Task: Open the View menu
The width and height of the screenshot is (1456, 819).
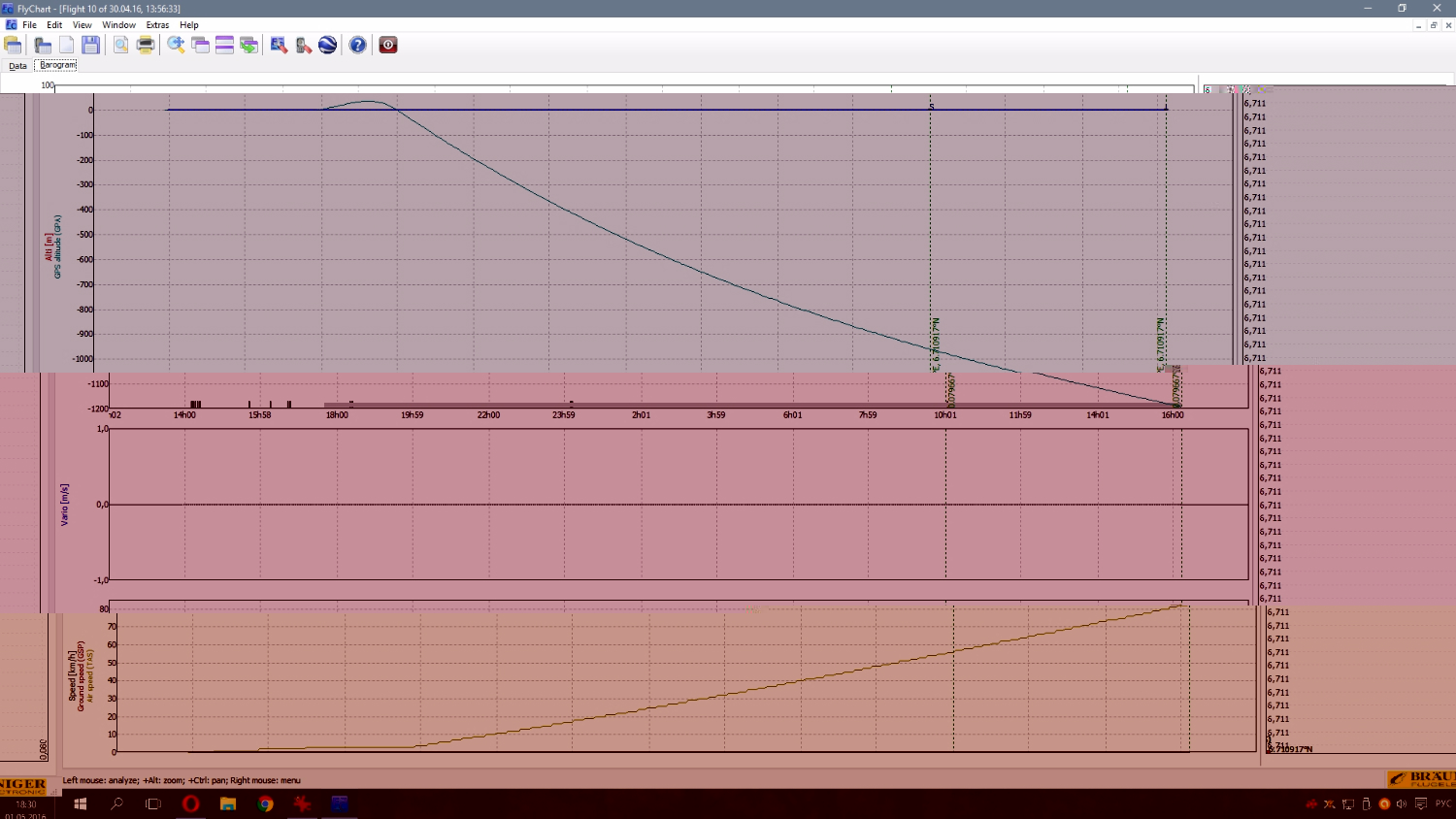Action: coord(83,25)
